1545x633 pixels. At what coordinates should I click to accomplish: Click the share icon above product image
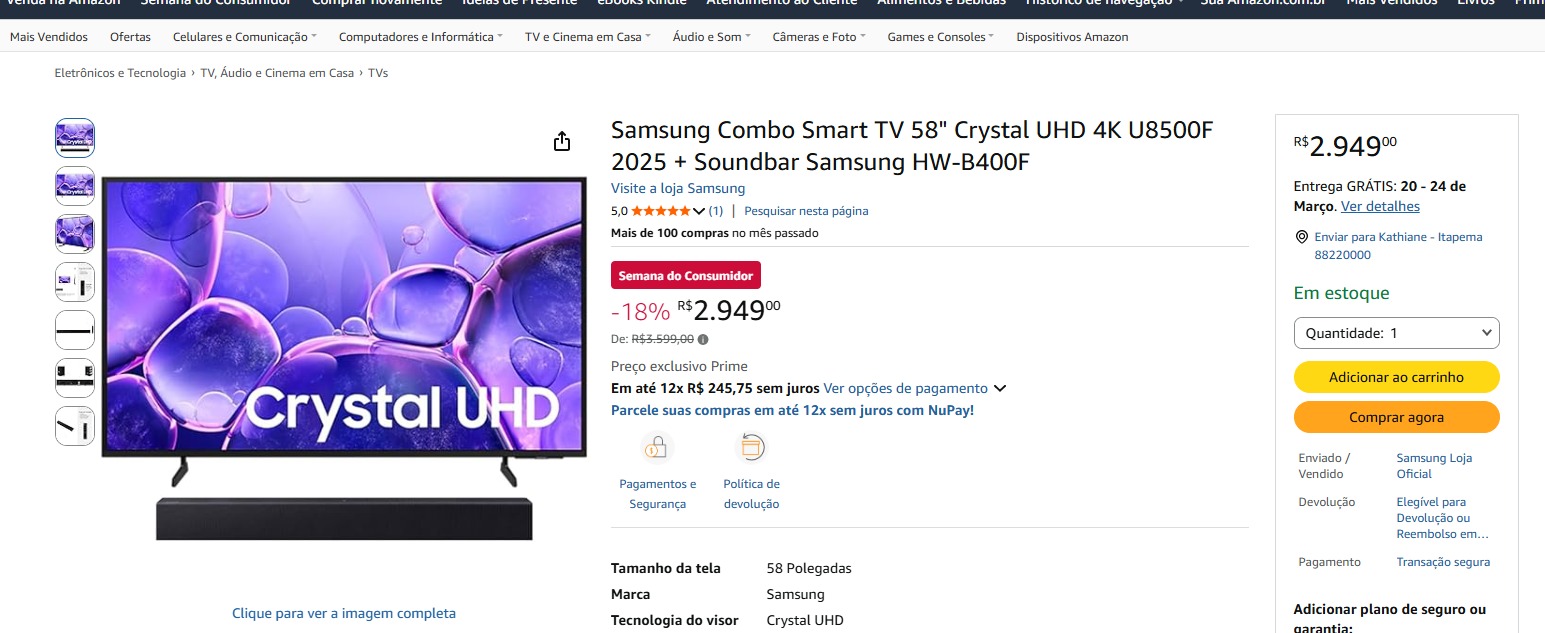[x=562, y=141]
